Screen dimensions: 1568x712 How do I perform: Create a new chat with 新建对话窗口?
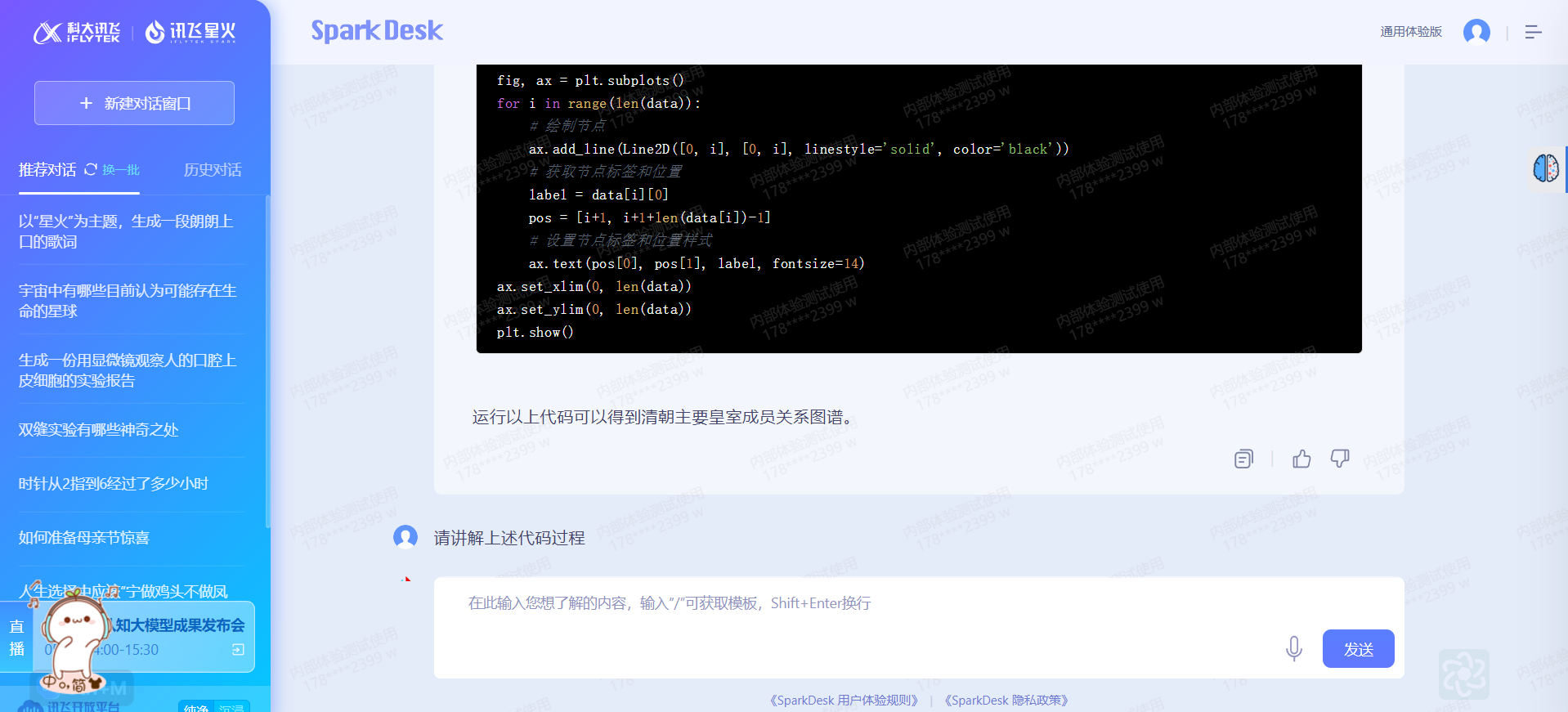[x=134, y=103]
